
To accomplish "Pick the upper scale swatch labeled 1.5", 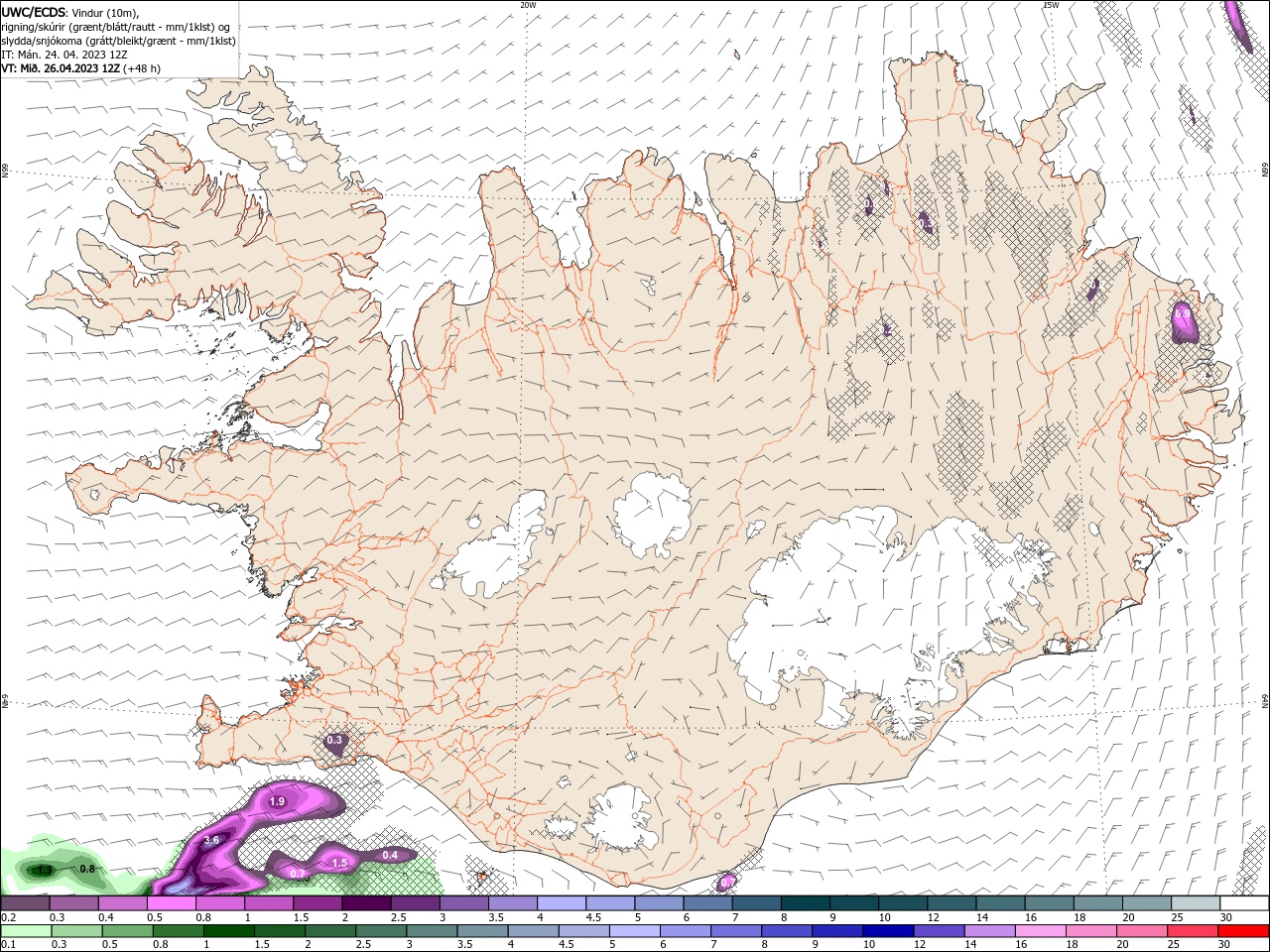I will pos(317,903).
